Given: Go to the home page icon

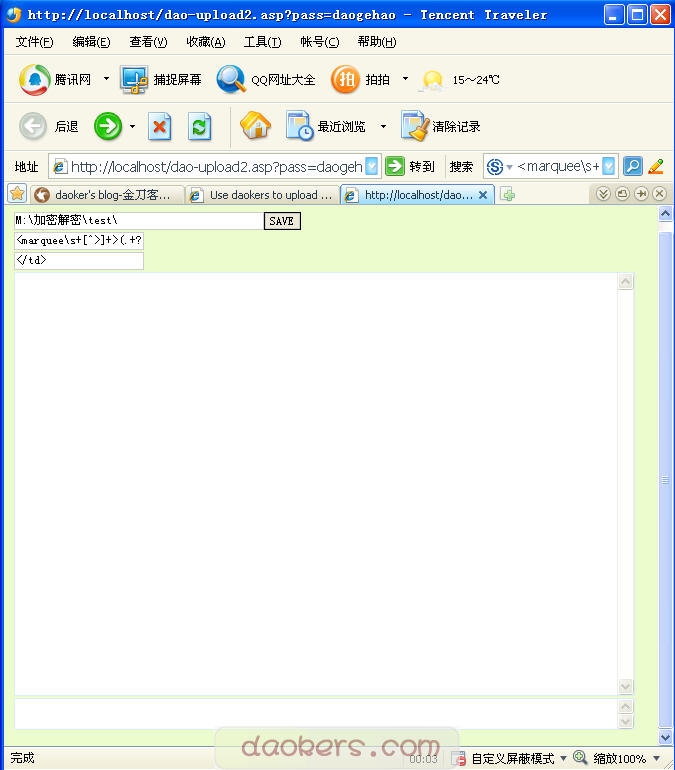Looking at the screenshot, I should pos(255,125).
